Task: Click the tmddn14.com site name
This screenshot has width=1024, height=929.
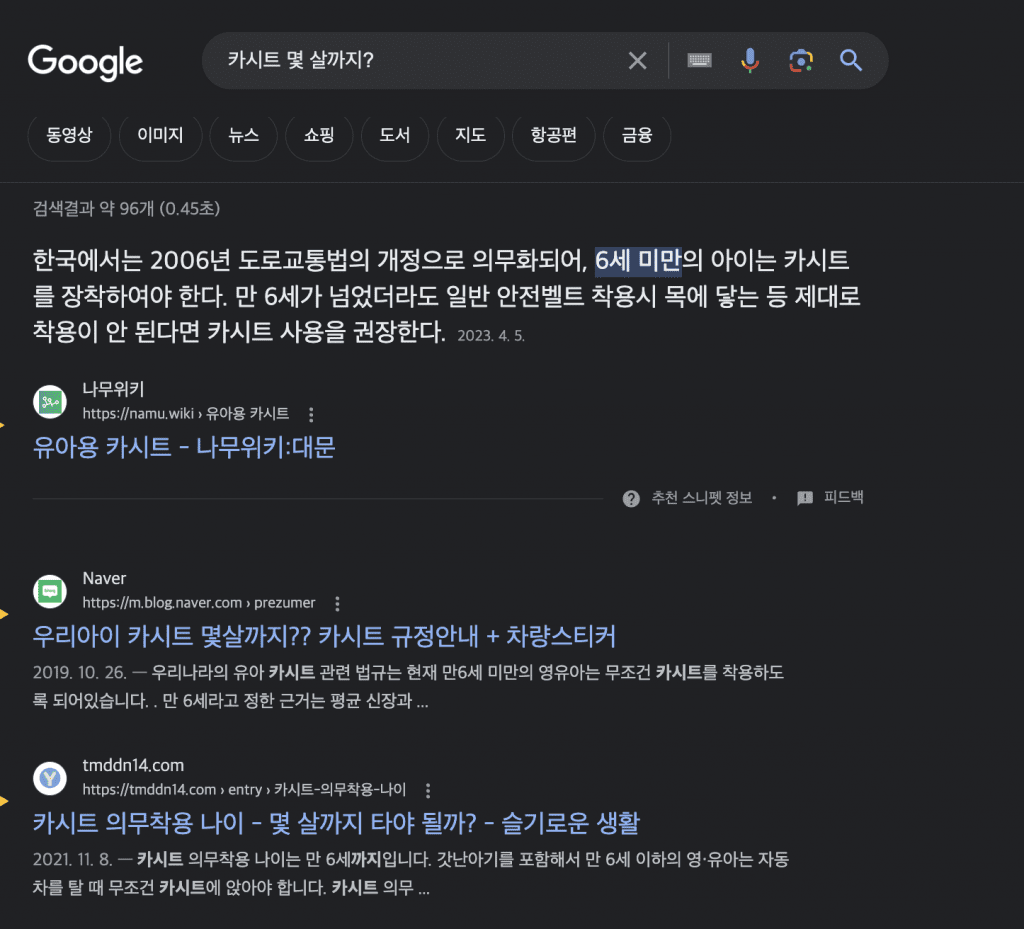Action: [133, 765]
